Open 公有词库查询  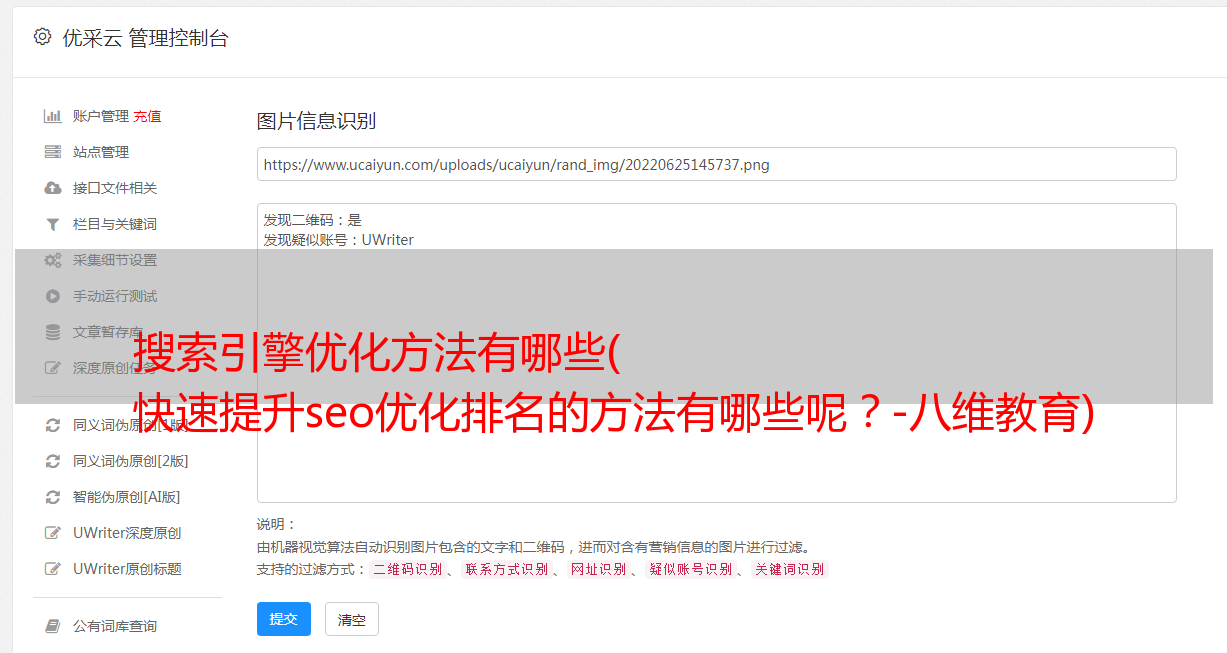click(x=115, y=626)
